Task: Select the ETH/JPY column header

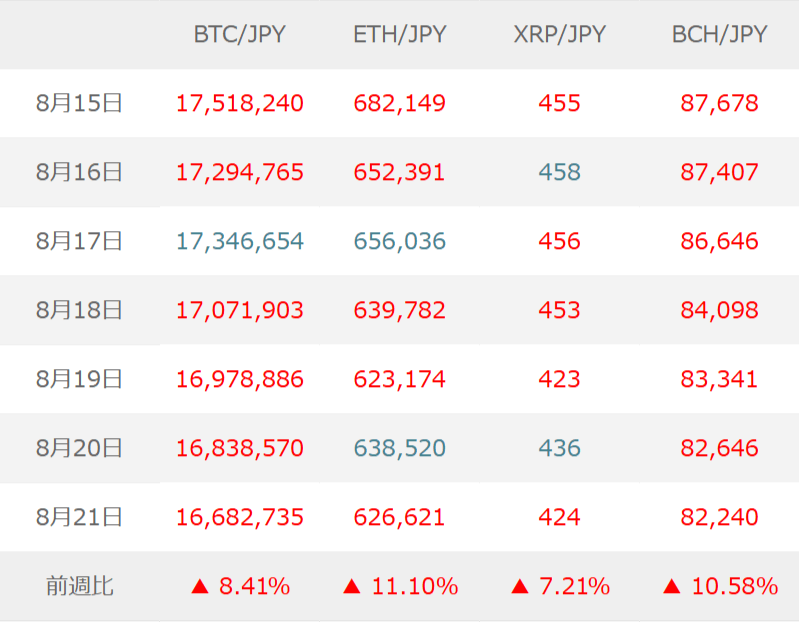Action: [x=399, y=34]
